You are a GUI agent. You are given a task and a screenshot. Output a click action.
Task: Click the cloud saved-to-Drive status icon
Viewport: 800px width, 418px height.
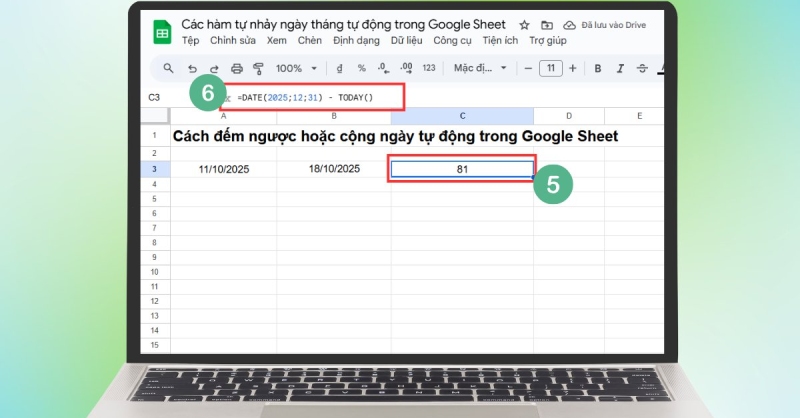pyautogui.click(x=569, y=25)
